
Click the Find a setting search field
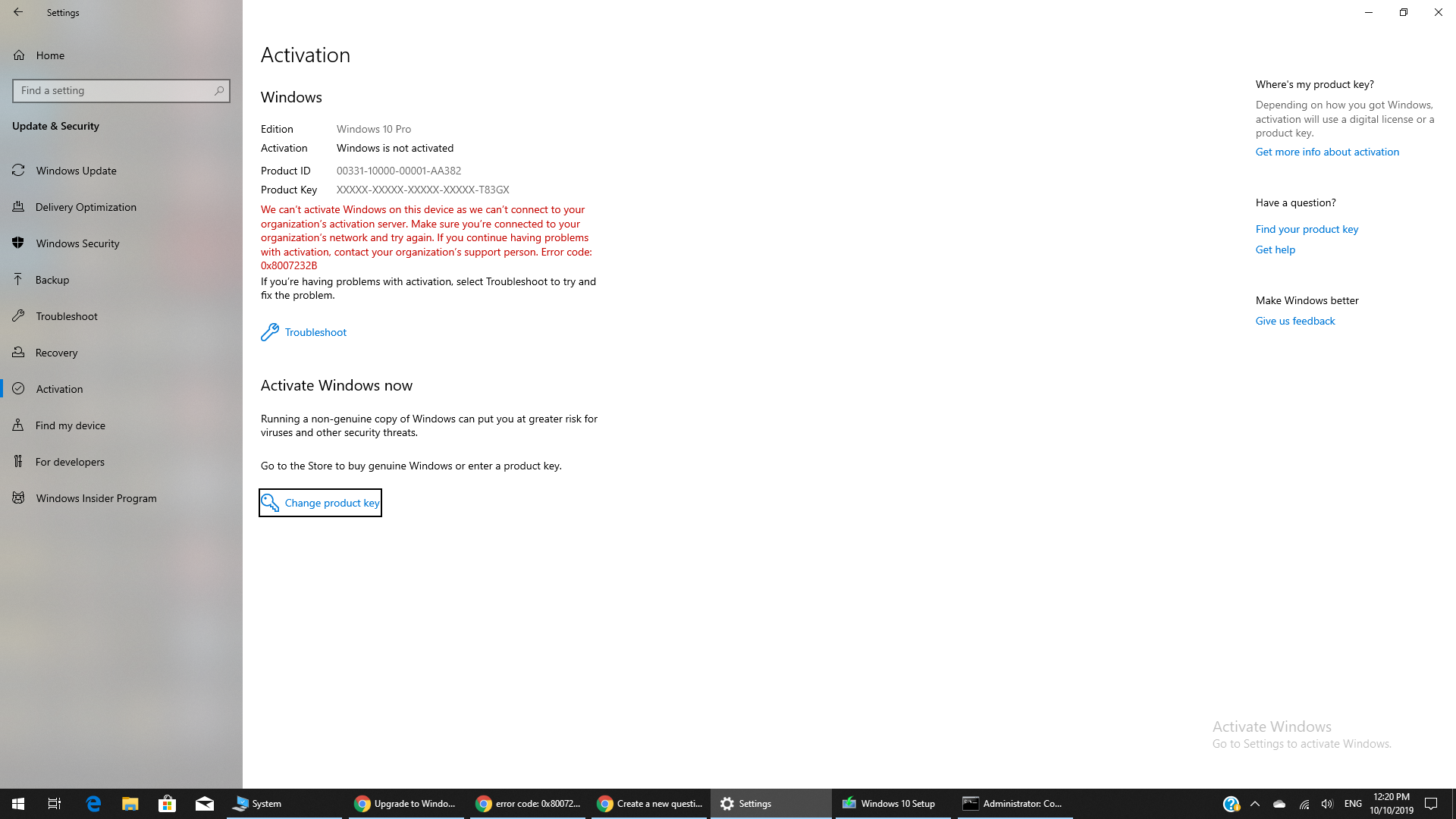point(121,90)
